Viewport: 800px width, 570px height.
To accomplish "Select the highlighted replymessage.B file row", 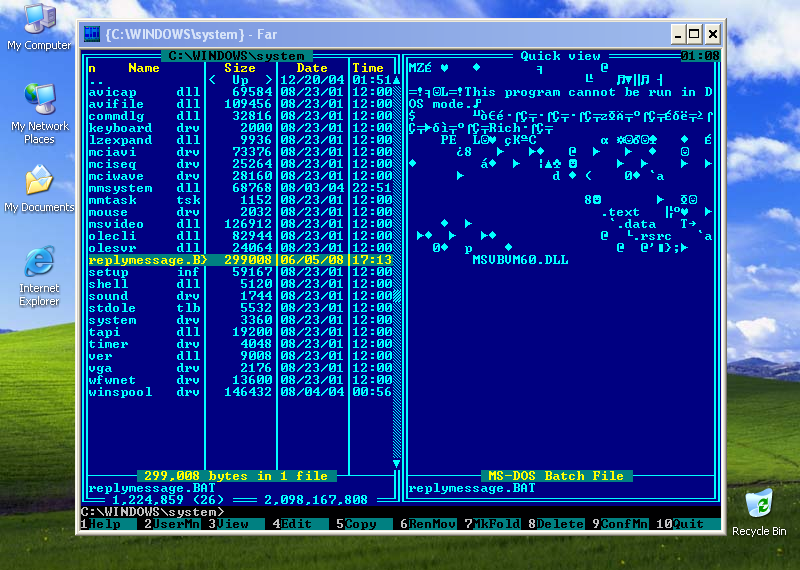I will (x=240, y=260).
